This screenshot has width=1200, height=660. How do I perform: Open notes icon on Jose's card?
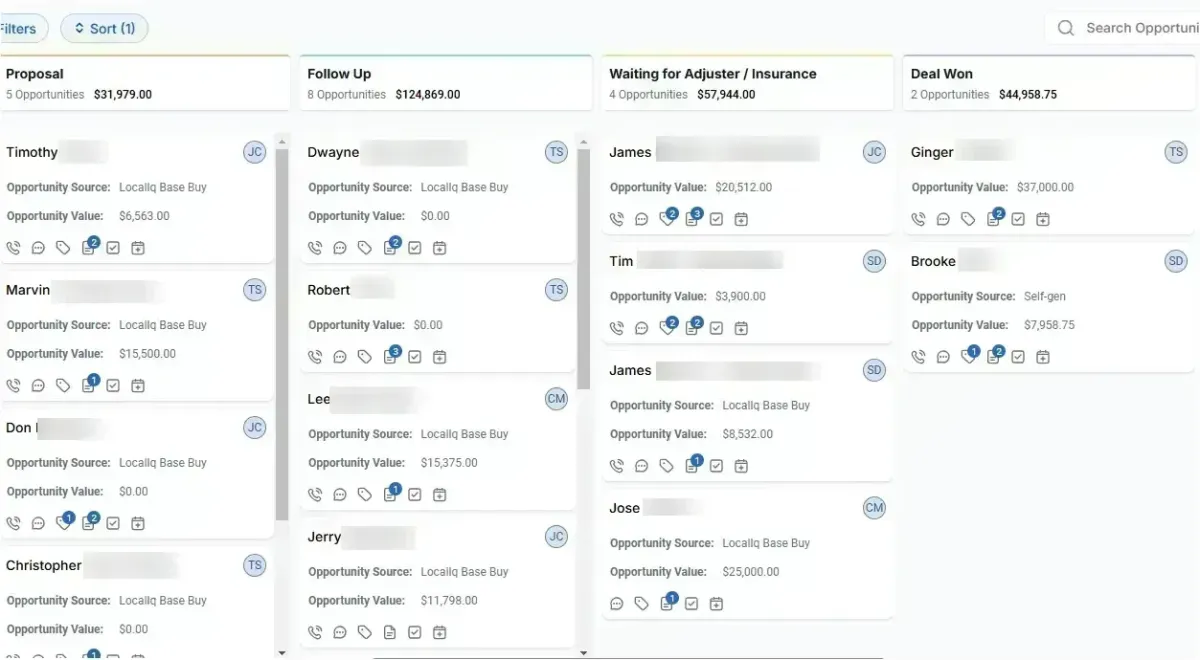pyautogui.click(x=667, y=602)
